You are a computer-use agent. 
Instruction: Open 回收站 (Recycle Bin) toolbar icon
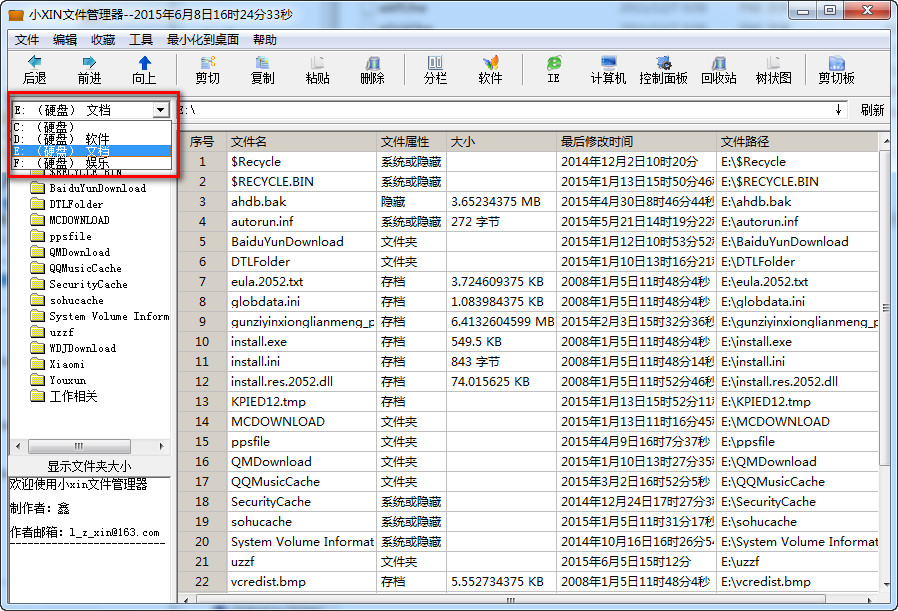pyautogui.click(x=718, y=69)
